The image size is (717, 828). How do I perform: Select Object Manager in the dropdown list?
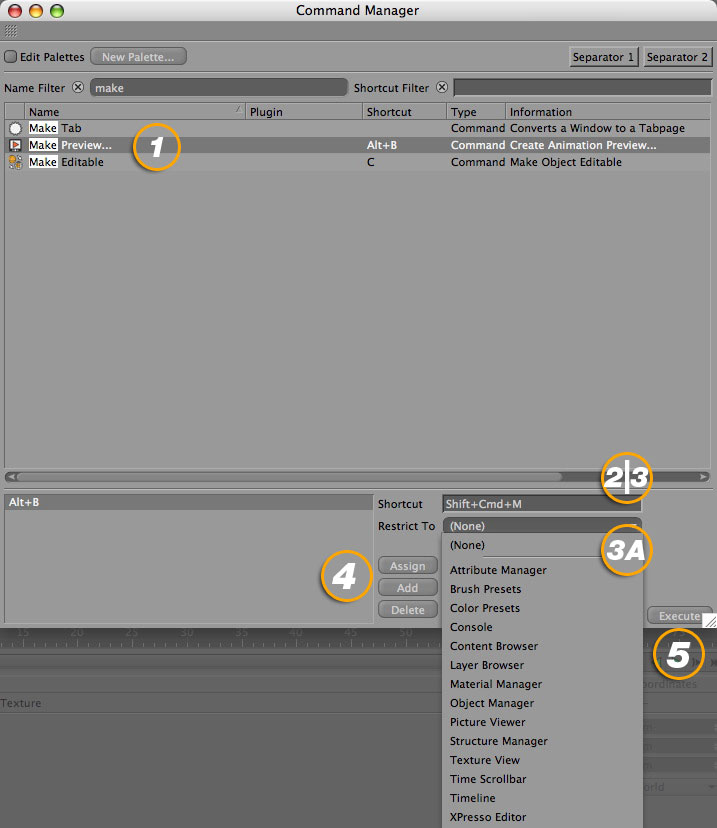pyautogui.click(x=492, y=703)
